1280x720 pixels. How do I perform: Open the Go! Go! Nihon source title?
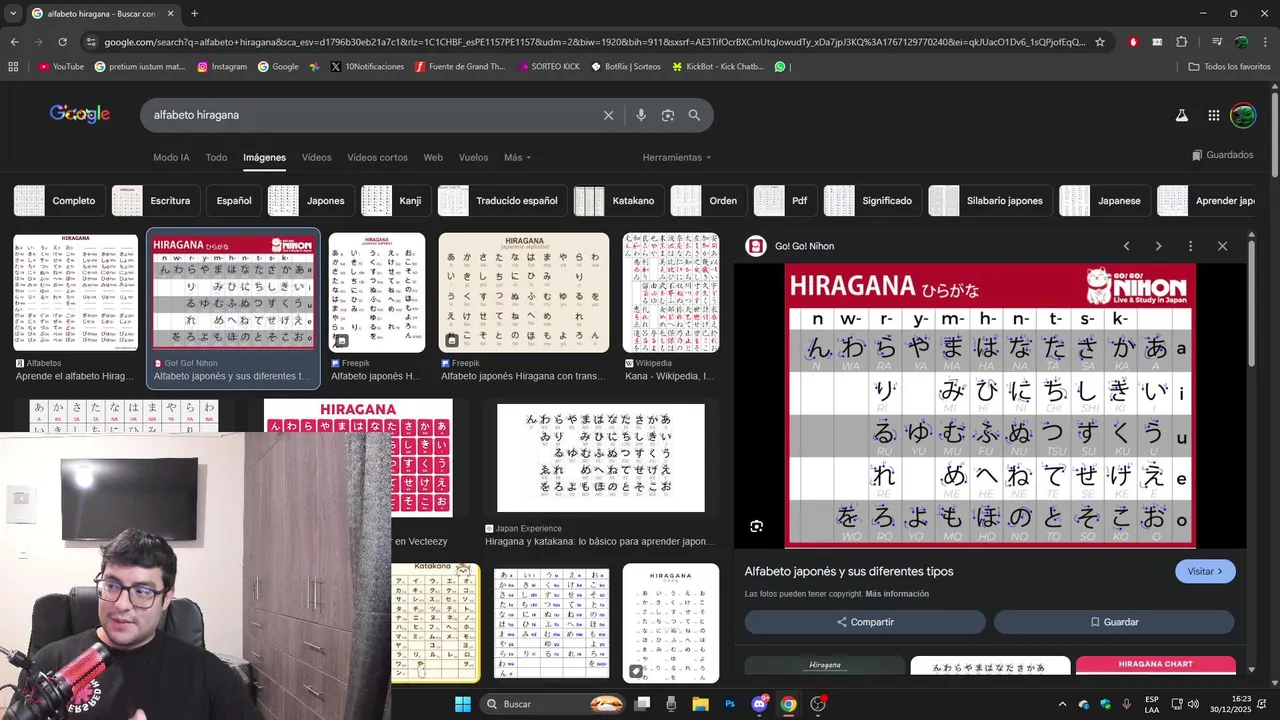point(804,246)
